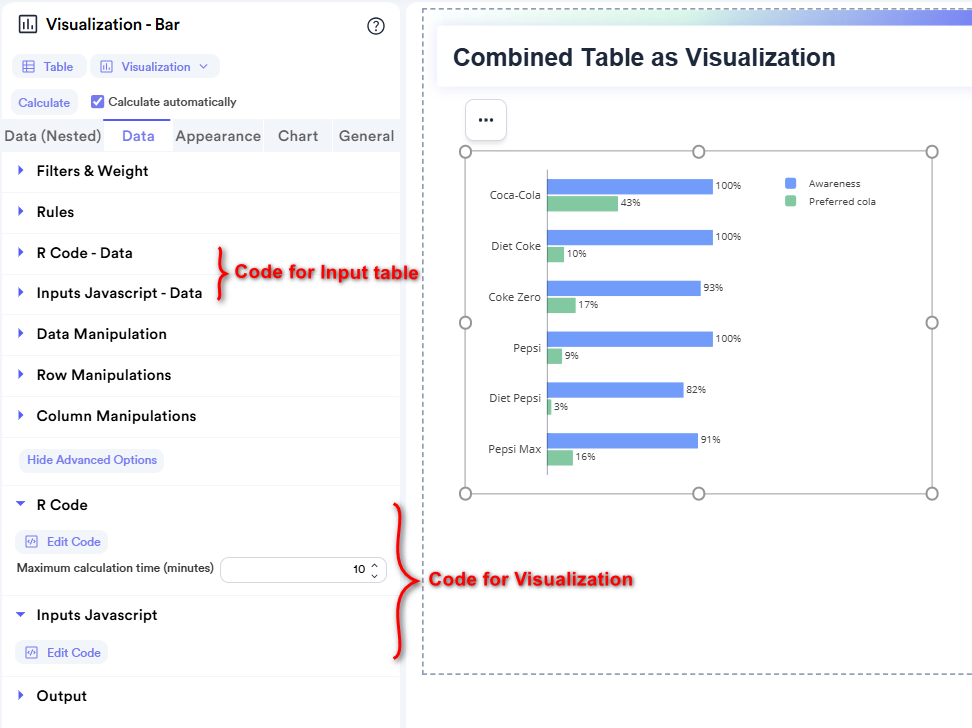Click the bar chart icon beside "Visualization - Bar"

tap(30, 24)
